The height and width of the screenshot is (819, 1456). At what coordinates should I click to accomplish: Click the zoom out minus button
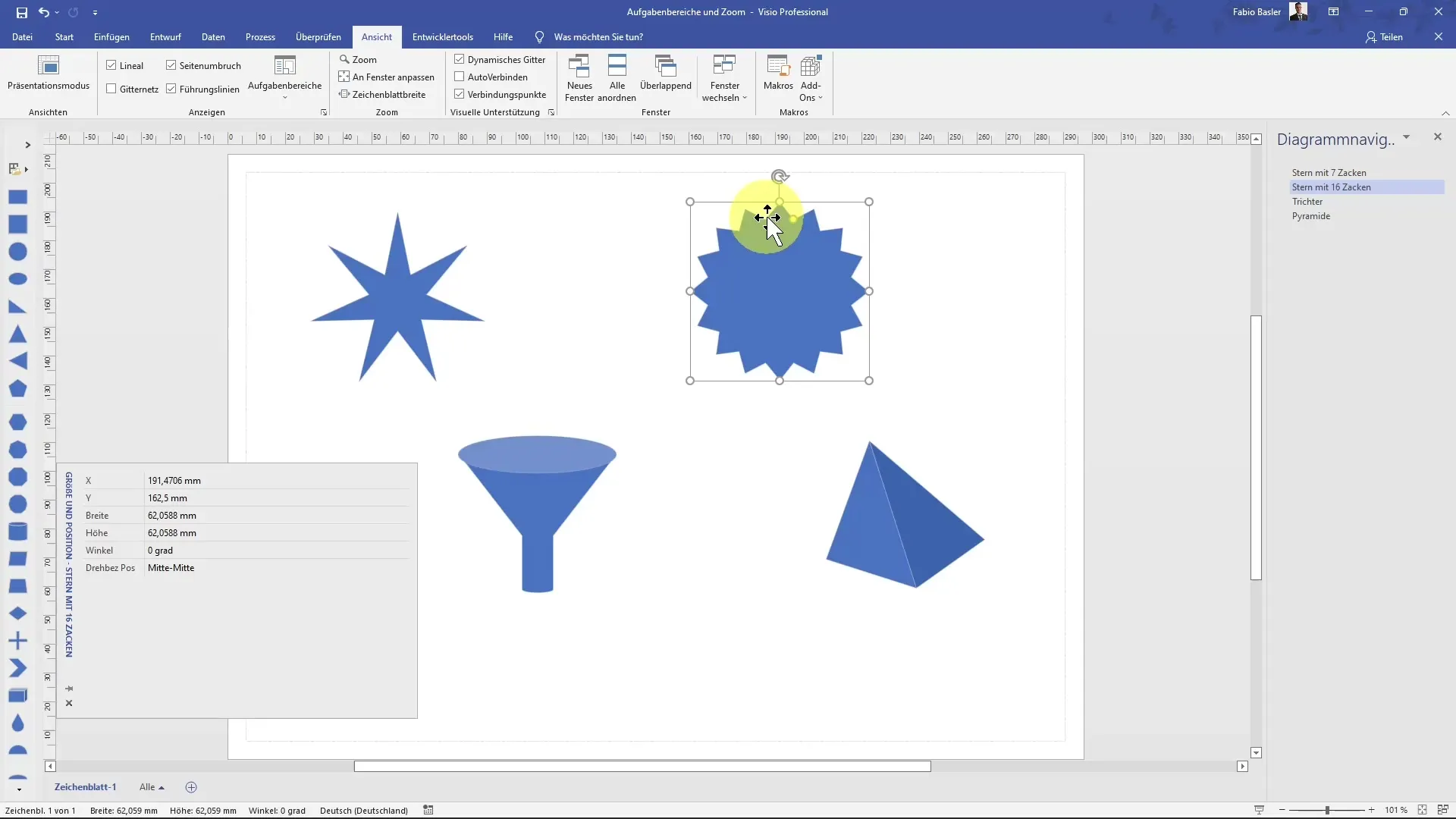tap(1282, 810)
